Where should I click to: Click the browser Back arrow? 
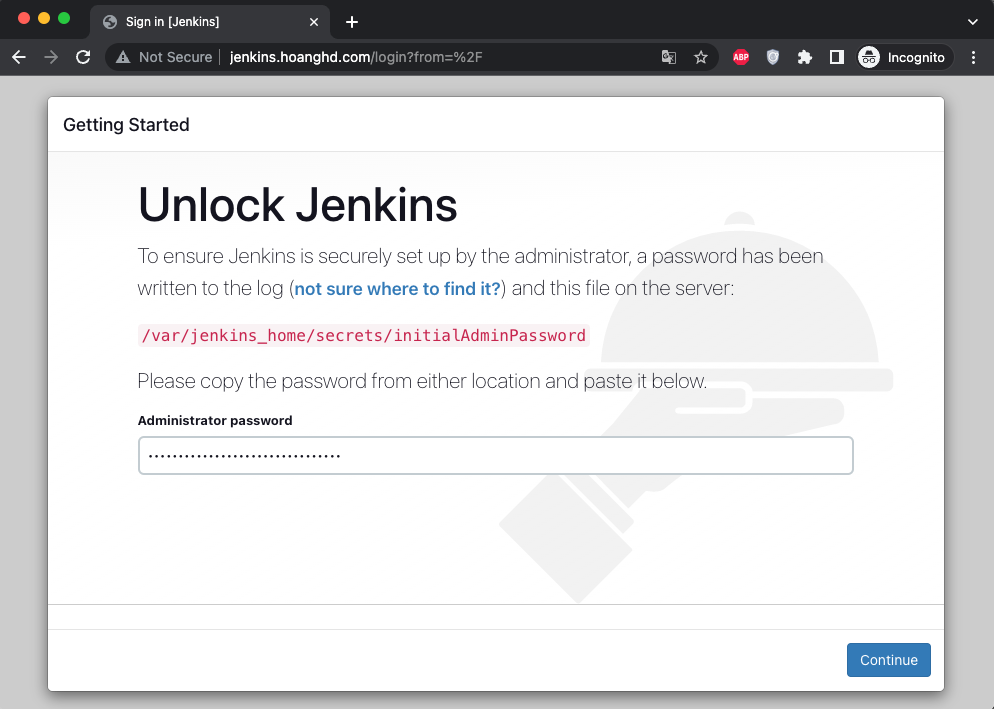coord(19,57)
